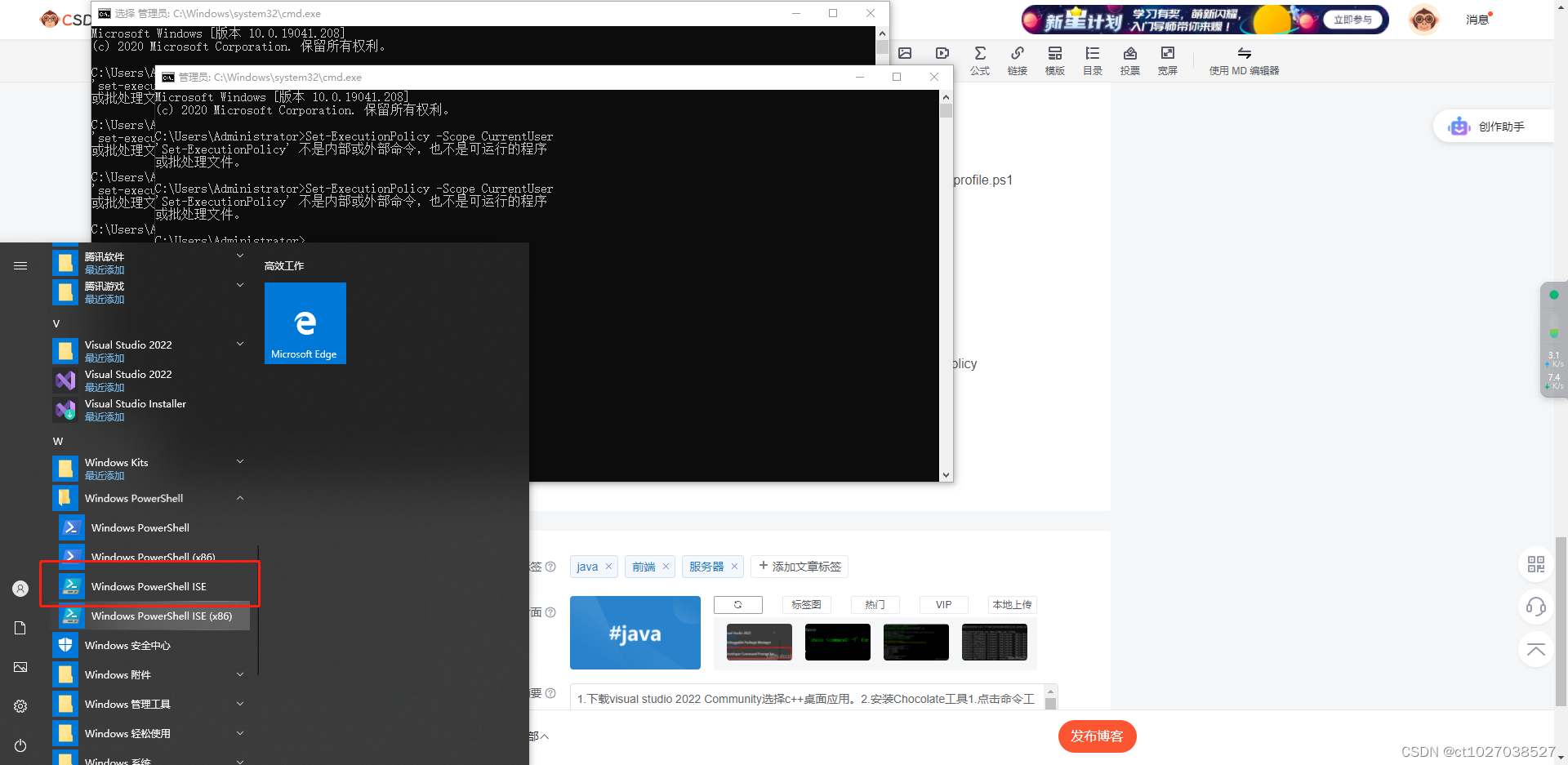Pick the fourth cover thumbnail
This screenshot has height=765, width=1568.
[995, 642]
